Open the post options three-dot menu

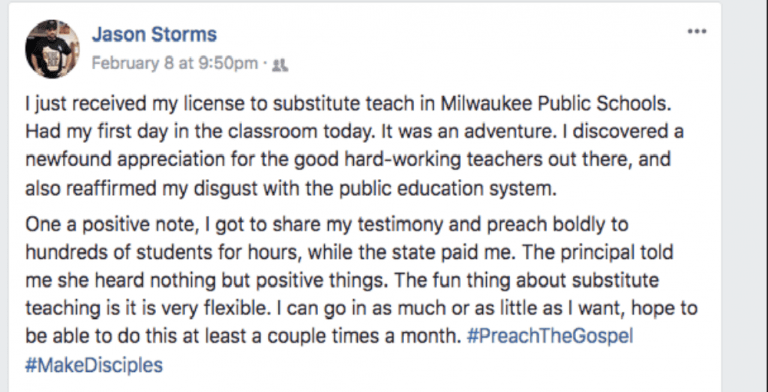(696, 31)
